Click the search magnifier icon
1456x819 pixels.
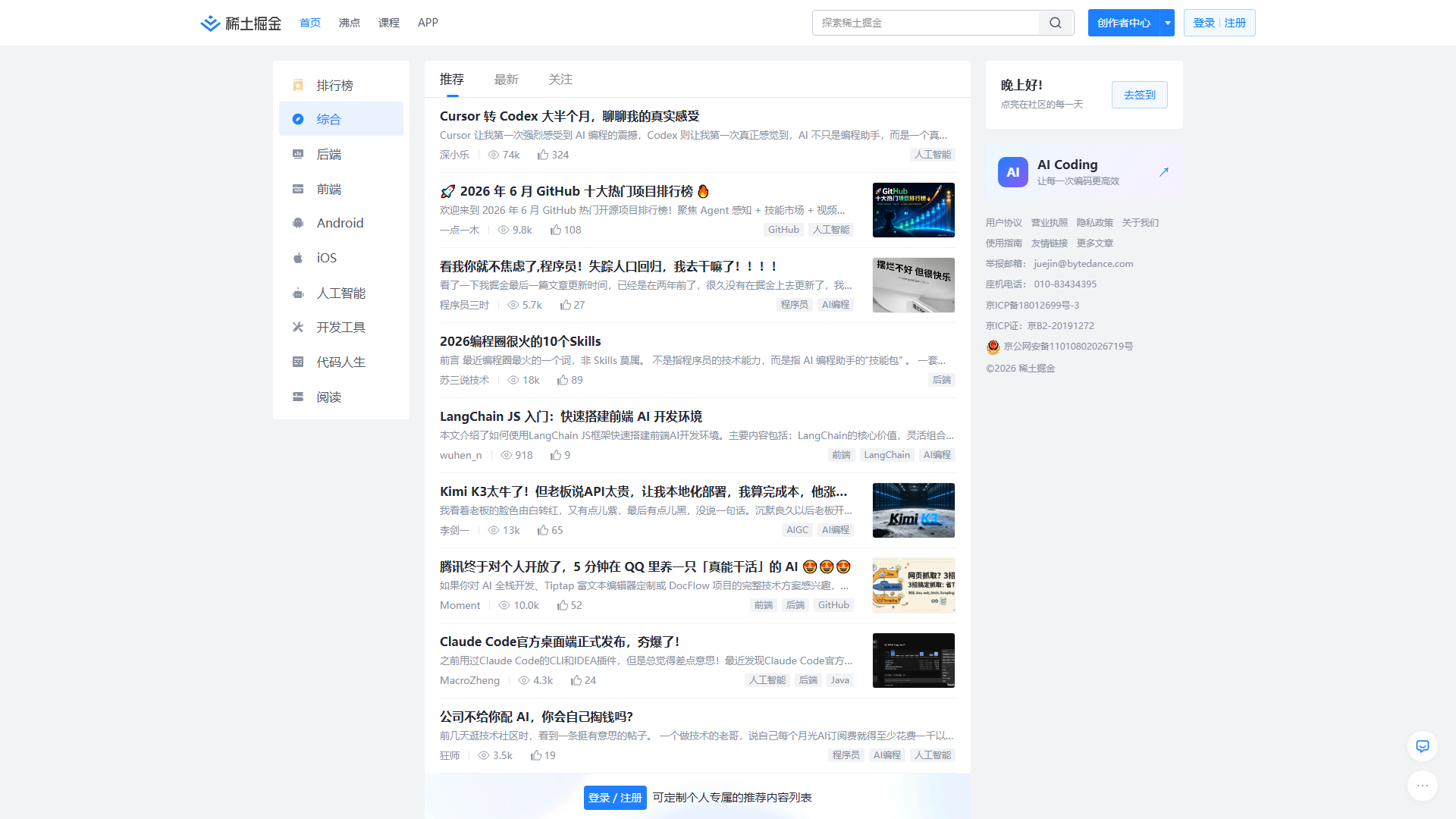tap(1056, 23)
